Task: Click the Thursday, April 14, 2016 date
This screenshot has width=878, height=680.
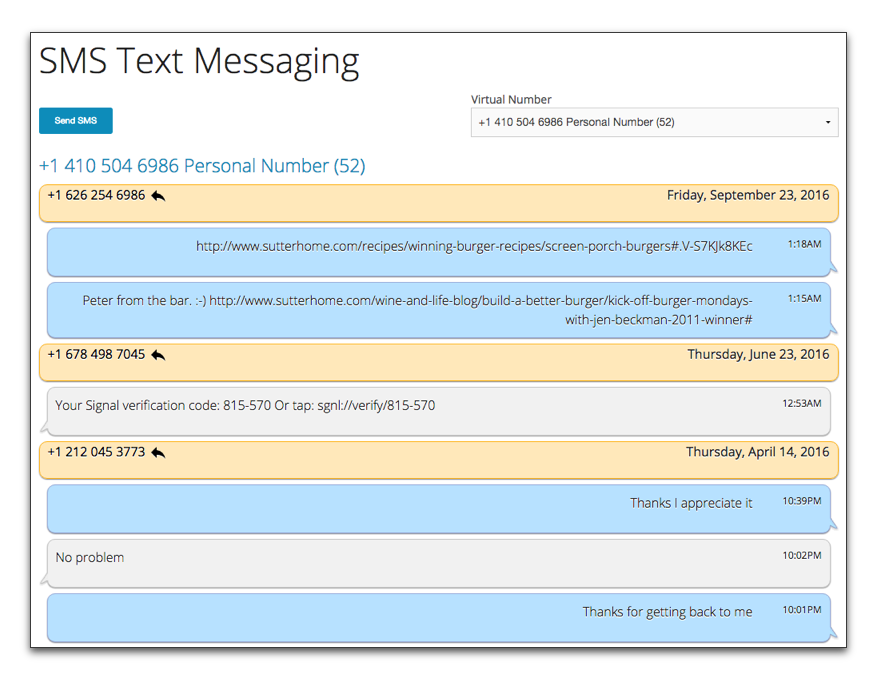Action: coord(758,451)
